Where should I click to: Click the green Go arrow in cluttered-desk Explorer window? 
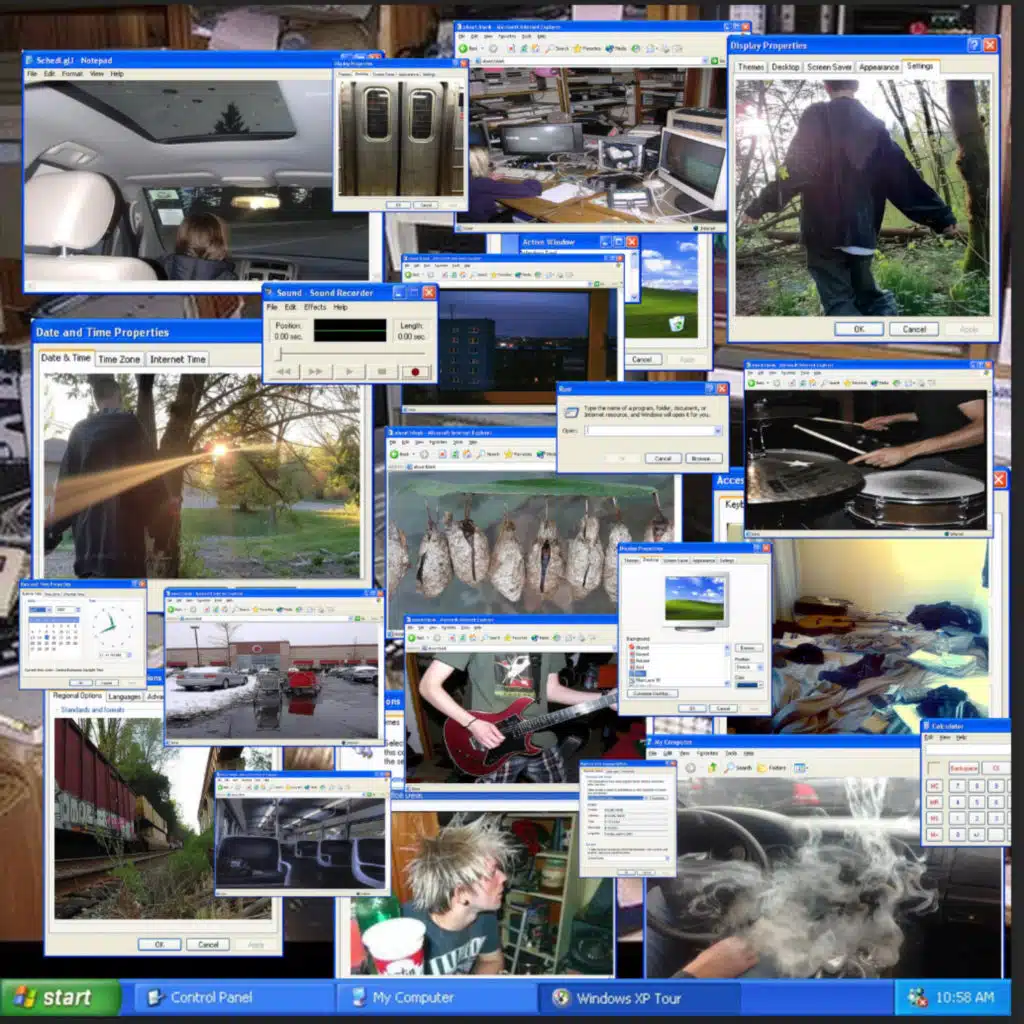pyautogui.click(x=715, y=61)
